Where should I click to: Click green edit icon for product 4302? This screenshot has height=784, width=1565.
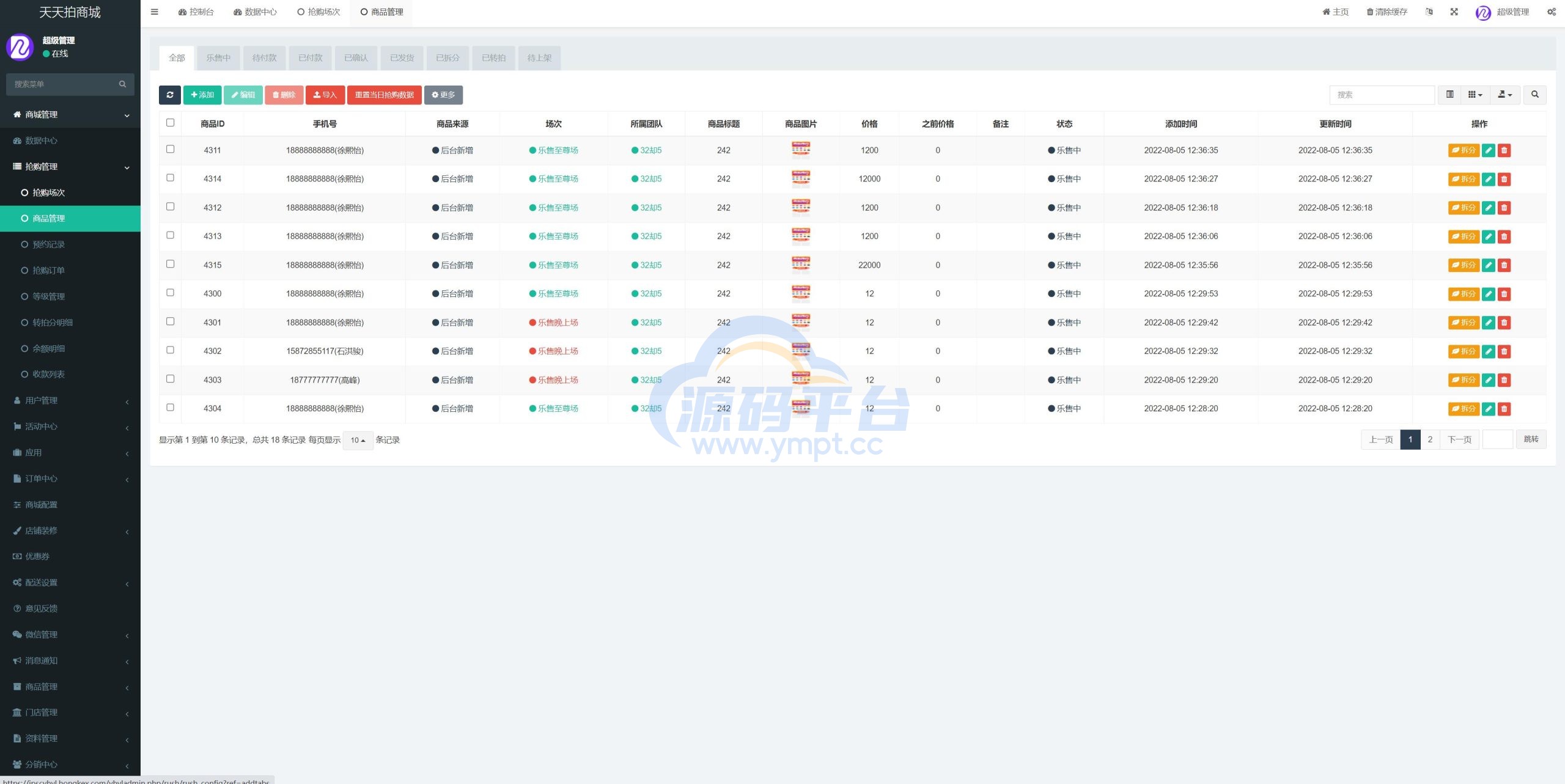1489,351
